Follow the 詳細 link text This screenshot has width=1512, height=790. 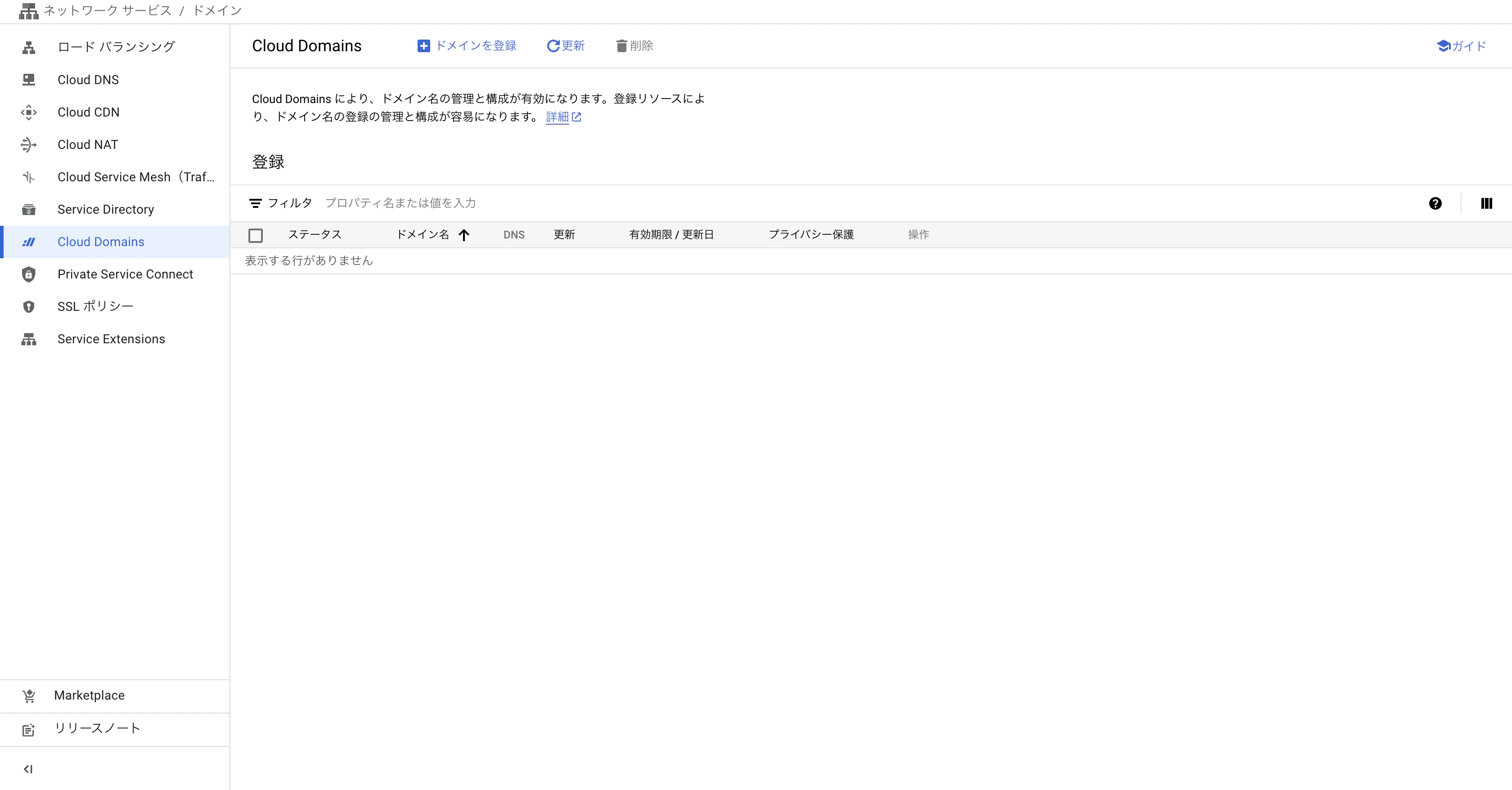(557, 117)
